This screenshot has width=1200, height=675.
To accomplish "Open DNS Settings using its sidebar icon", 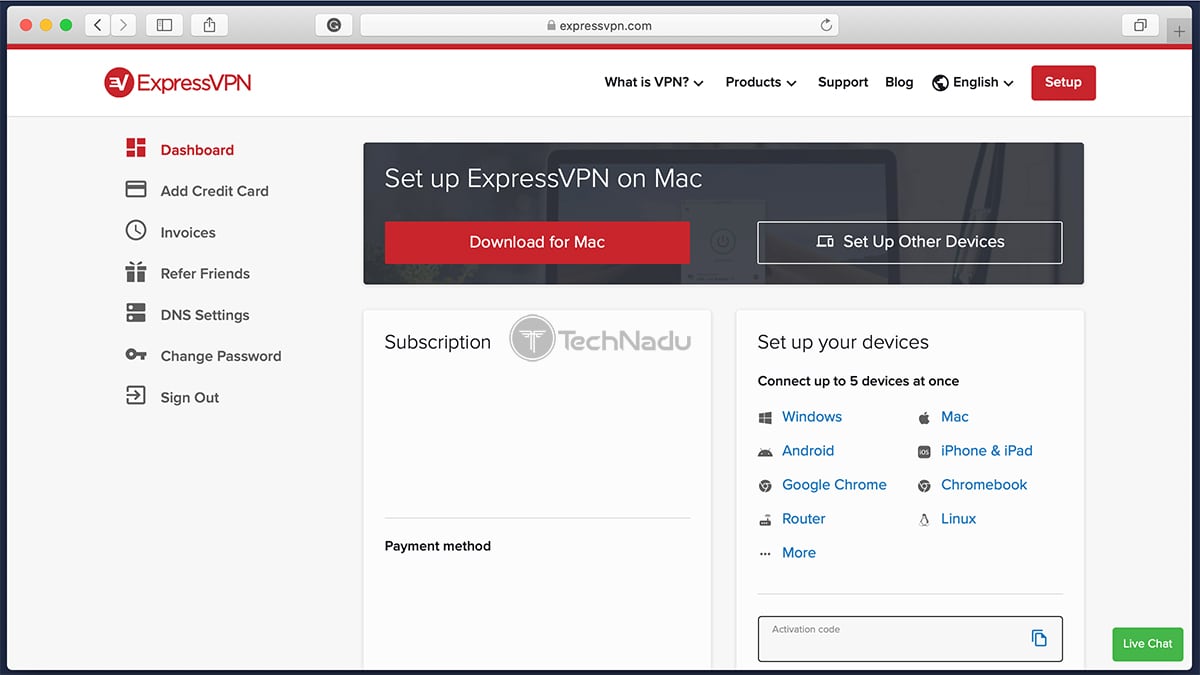I will pos(135,314).
